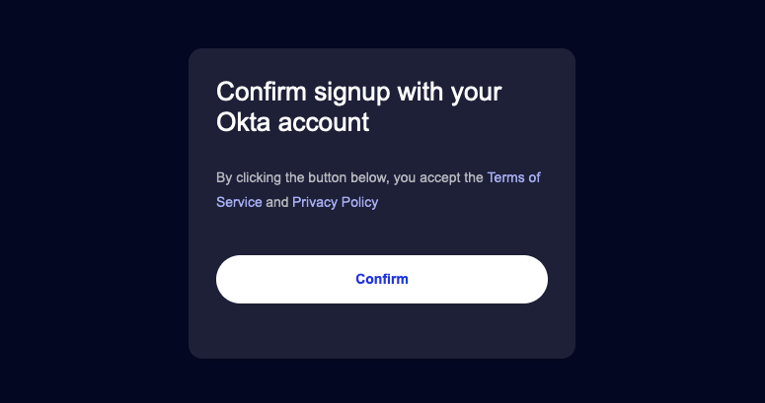Screen dimensions: 765x403
Task: Click the word 'Service' in the terms link
Action: tap(239, 202)
